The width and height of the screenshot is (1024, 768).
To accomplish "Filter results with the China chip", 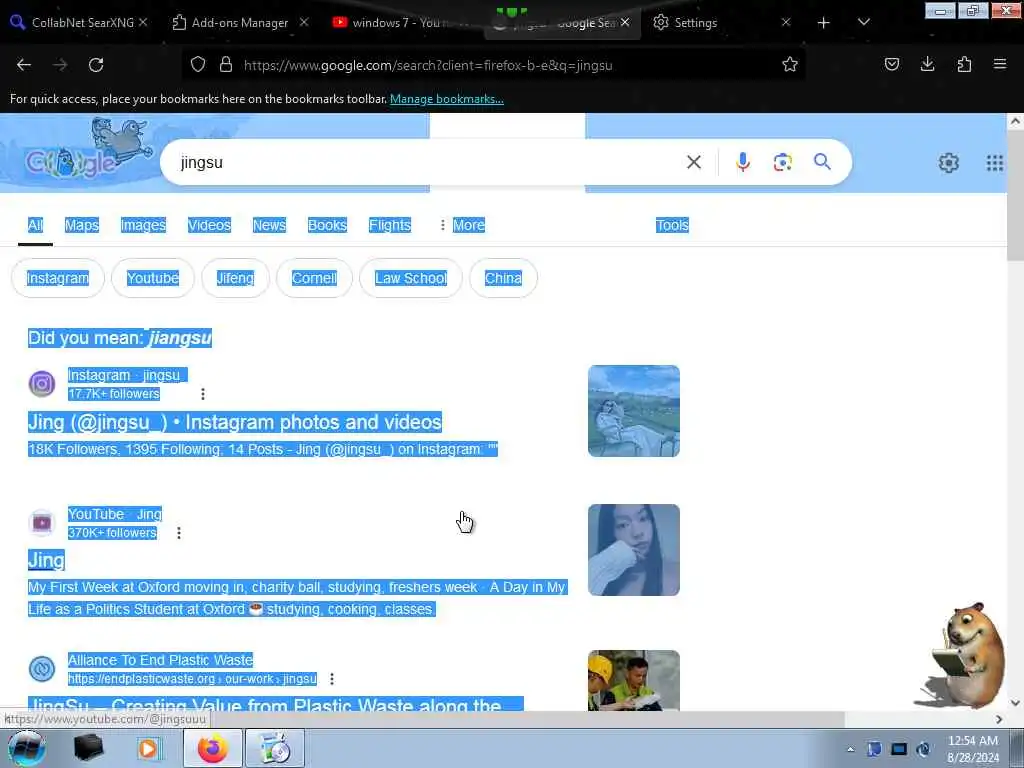I will 504,278.
